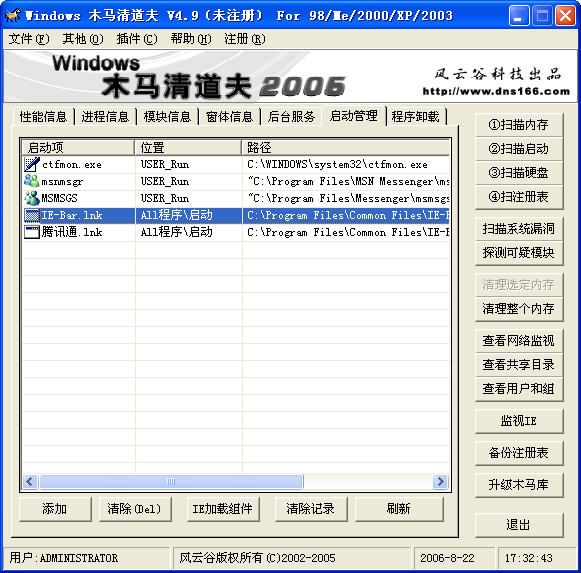Click USER_Run location in msnmsgr row
This screenshot has height=573, width=581.
point(165,181)
